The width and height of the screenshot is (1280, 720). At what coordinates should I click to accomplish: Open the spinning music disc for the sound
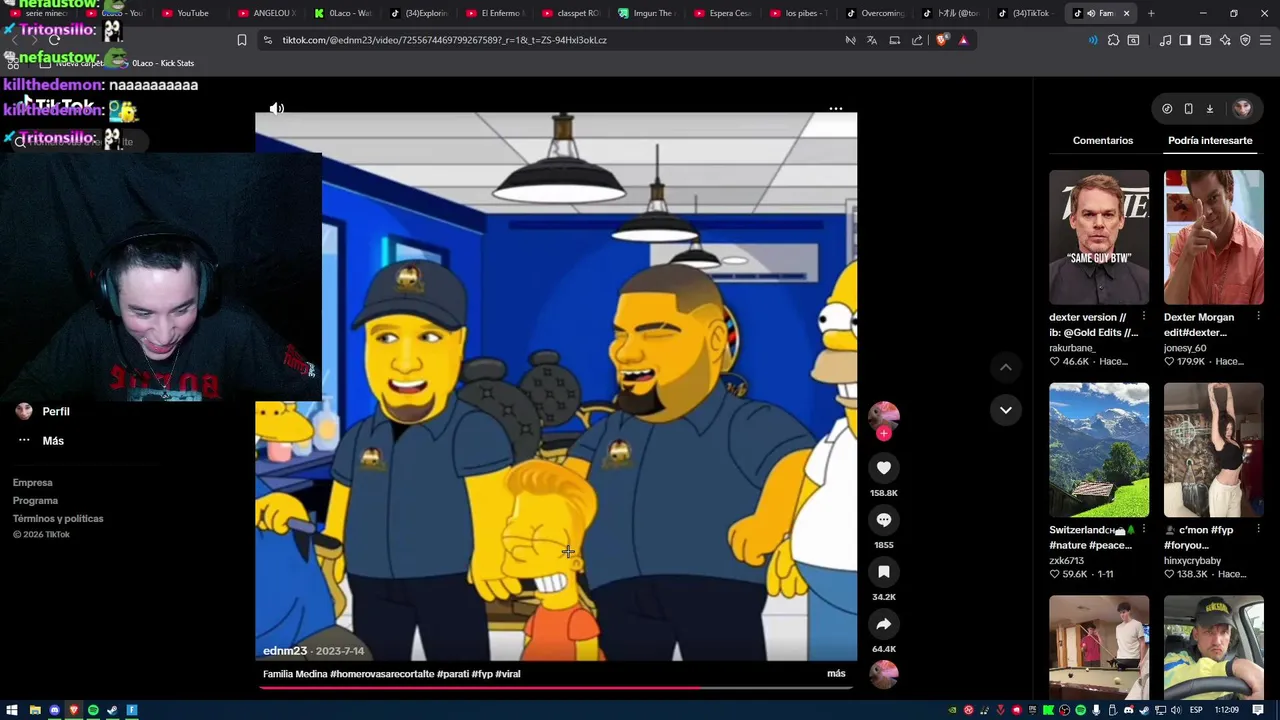[x=884, y=675]
